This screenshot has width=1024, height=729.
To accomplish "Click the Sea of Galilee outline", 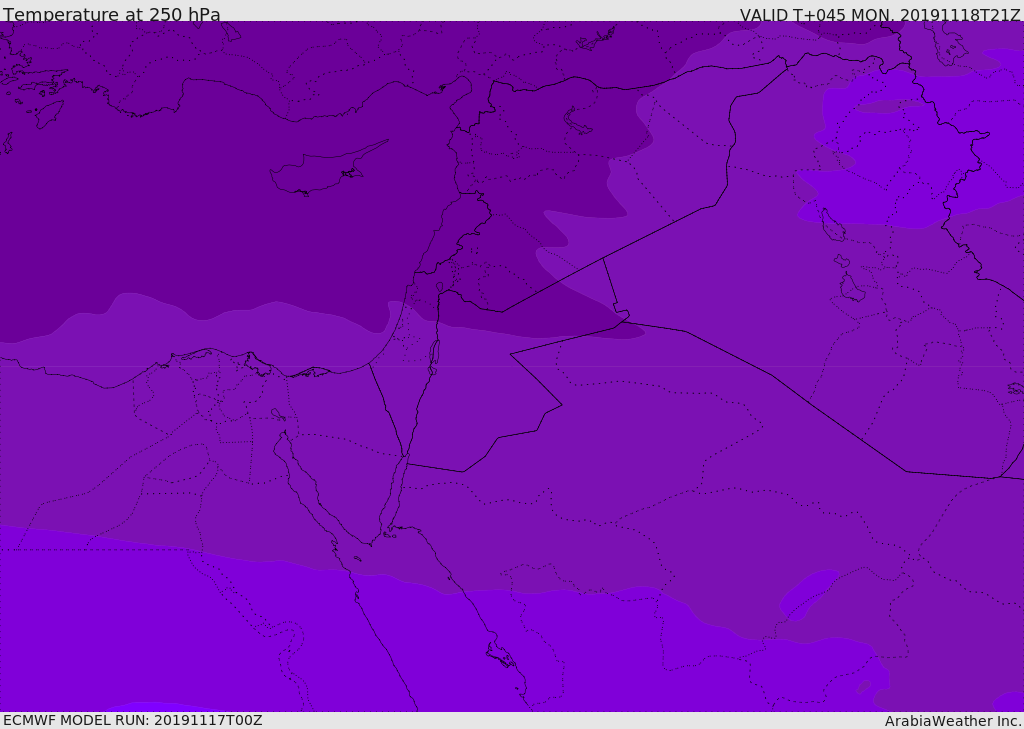I will pyautogui.click(x=439, y=287).
